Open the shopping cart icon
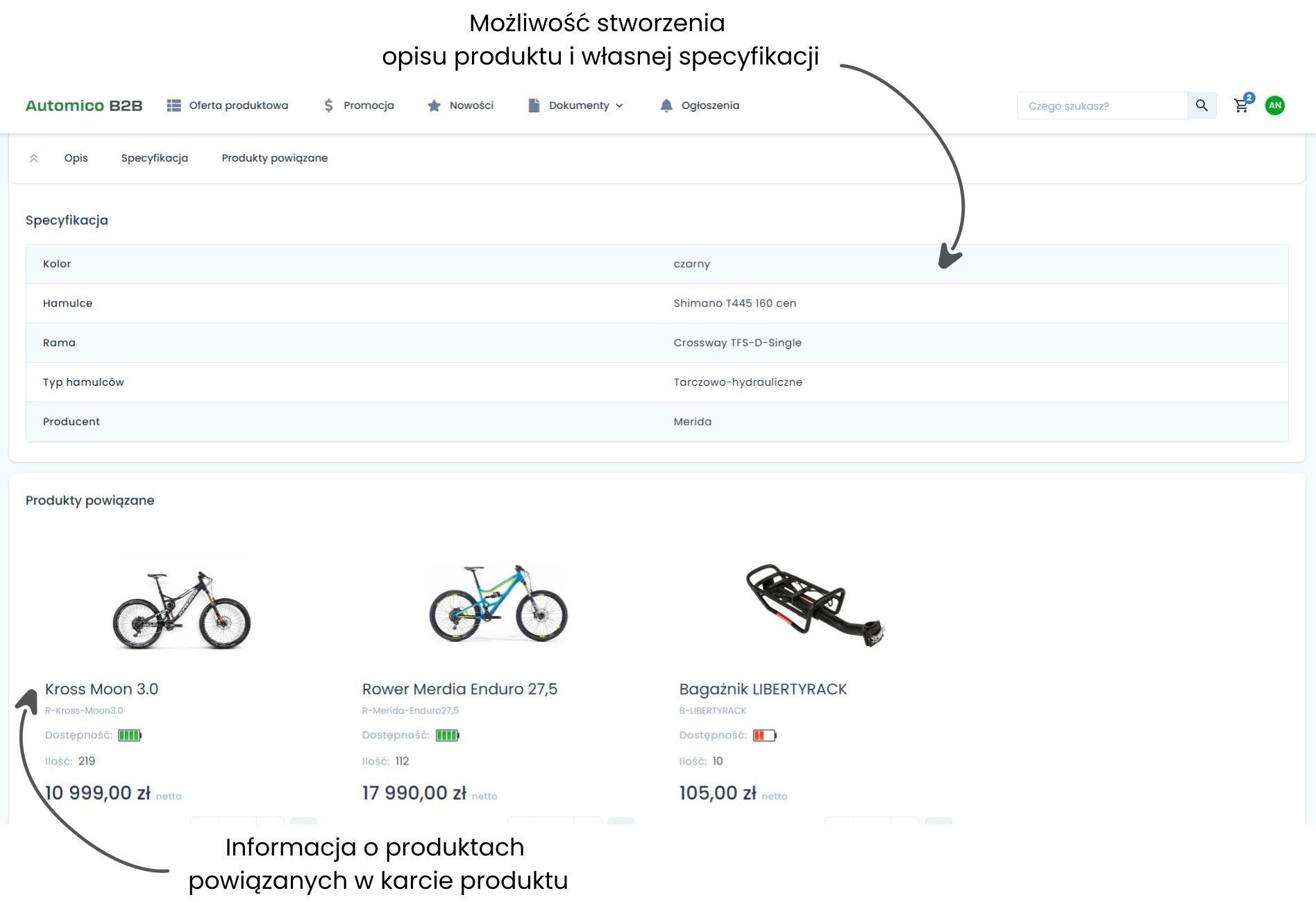 [1241, 105]
